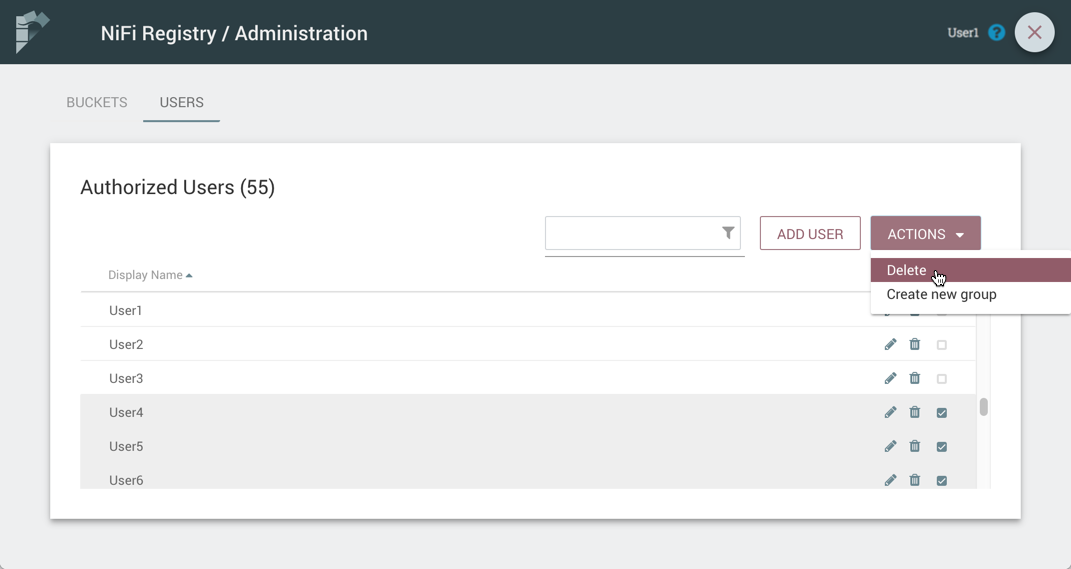Switch to the Buckets tab
The height and width of the screenshot is (569, 1071).
pyautogui.click(x=97, y=103)
